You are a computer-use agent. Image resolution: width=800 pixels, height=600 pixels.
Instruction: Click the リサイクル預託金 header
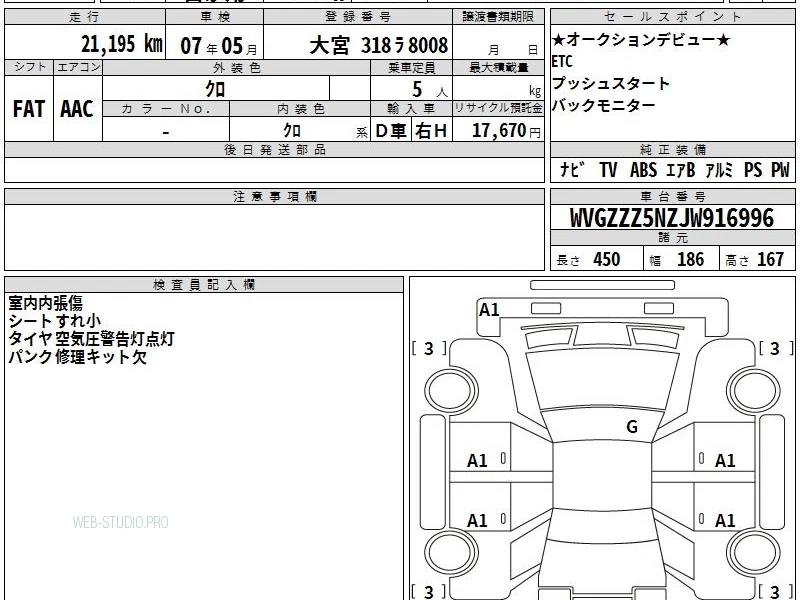498,108
